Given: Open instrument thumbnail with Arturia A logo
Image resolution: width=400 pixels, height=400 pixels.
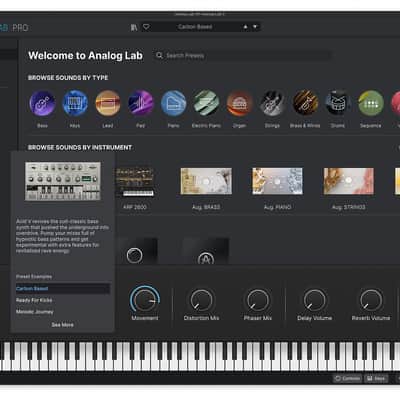Looking at the screenshot, I should [206, 252].
